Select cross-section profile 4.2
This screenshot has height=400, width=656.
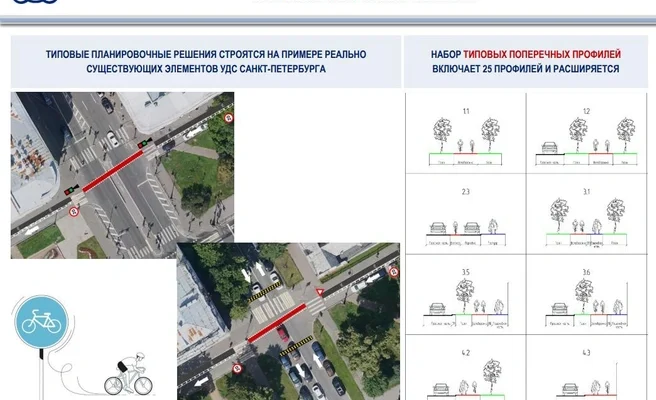tap(465, 372)
